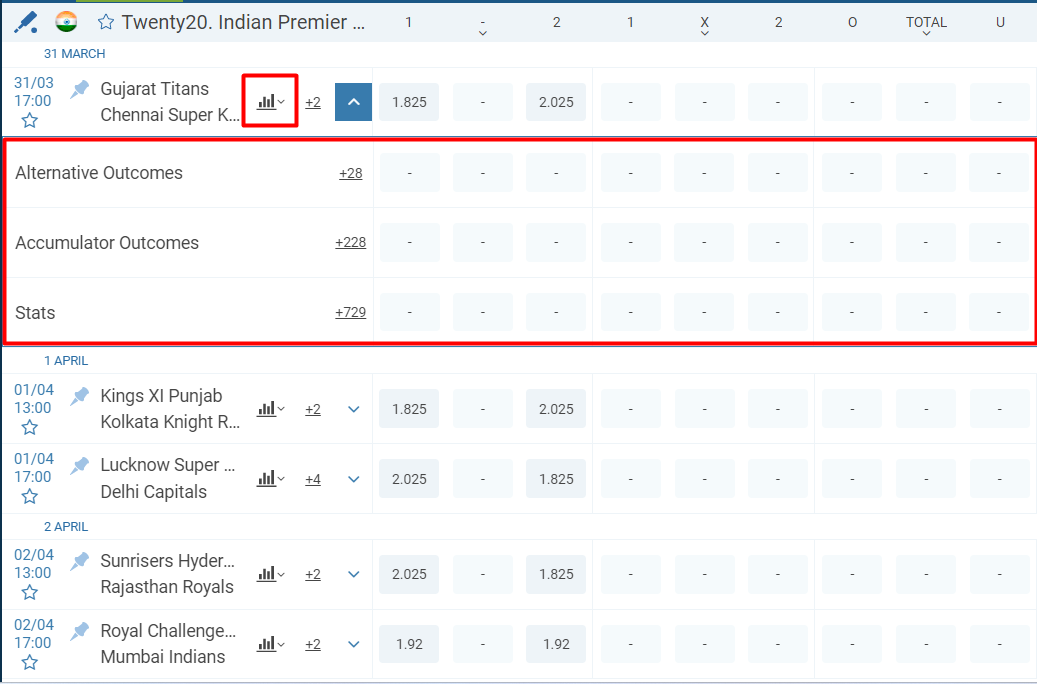This screenshot has height=684, width=1037.
Task: Click the Gujarat Titans team name
Action: (155, 89)
